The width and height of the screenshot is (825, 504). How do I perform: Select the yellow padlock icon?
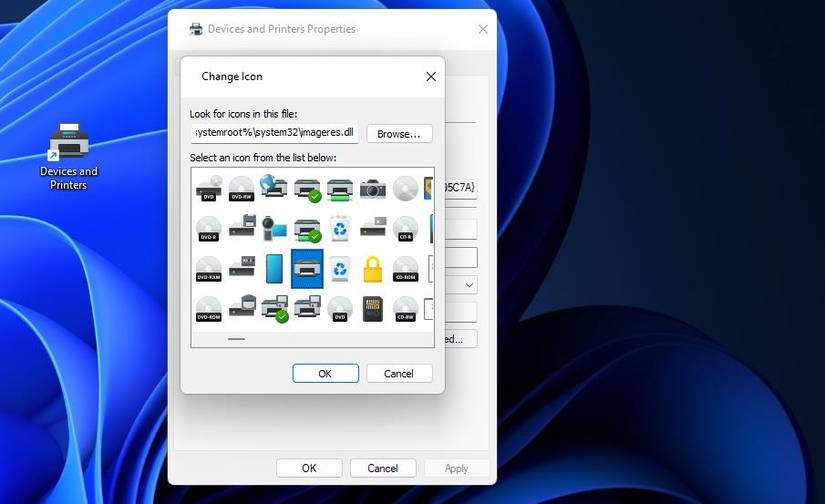[x=373, y=269]
